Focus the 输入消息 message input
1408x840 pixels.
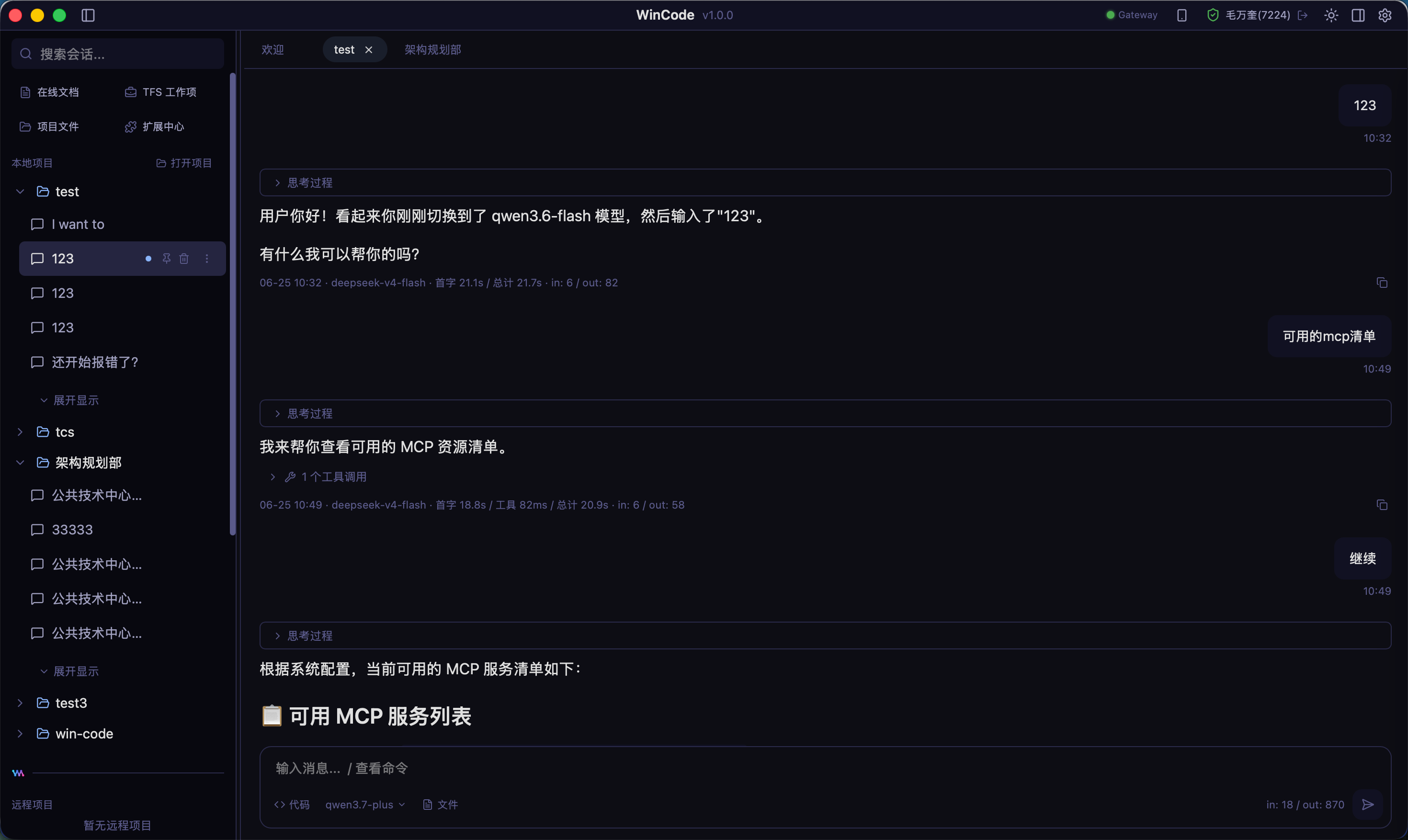click(x=825, y=768)
